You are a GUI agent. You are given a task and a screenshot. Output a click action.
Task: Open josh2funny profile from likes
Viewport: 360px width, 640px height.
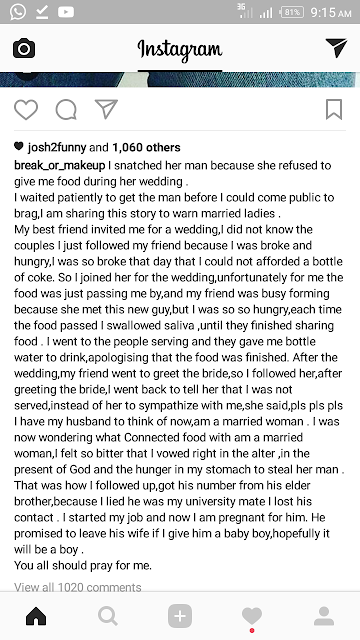(x=57, y=147)
